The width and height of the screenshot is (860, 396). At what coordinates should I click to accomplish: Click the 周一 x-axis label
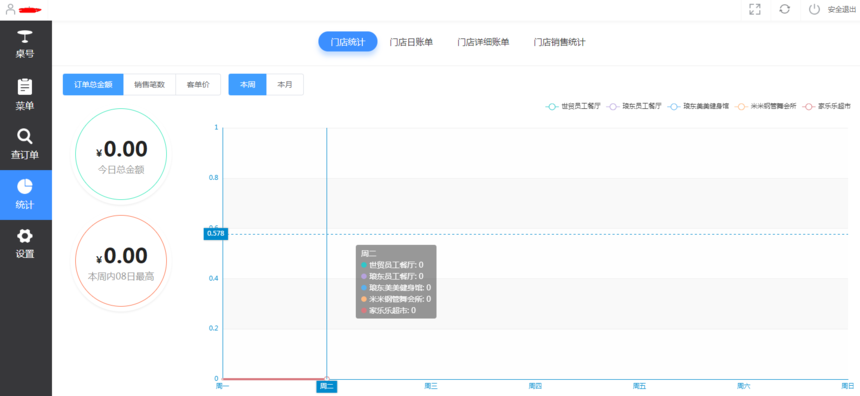click(x=223, y=386)
